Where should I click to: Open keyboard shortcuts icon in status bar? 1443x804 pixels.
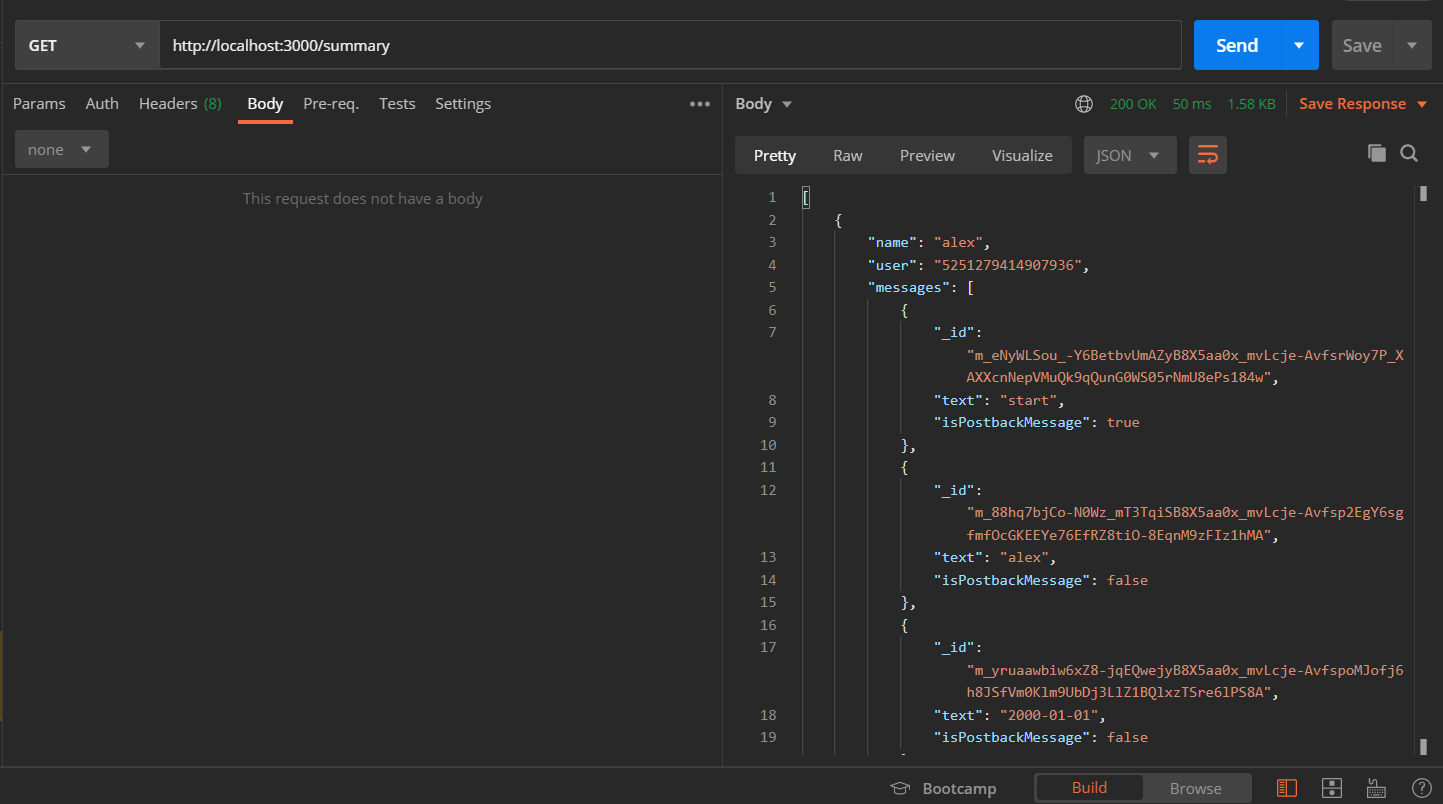tap(1376, 788)
